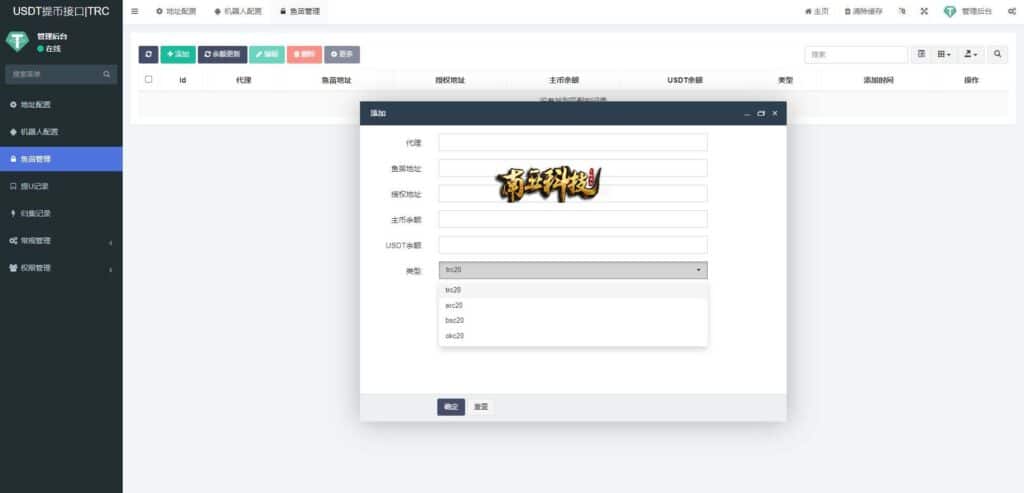This screenshot has height=493, width=1024.
Task: Click the USDT余额 input in dialog
Action: point(573,245)
